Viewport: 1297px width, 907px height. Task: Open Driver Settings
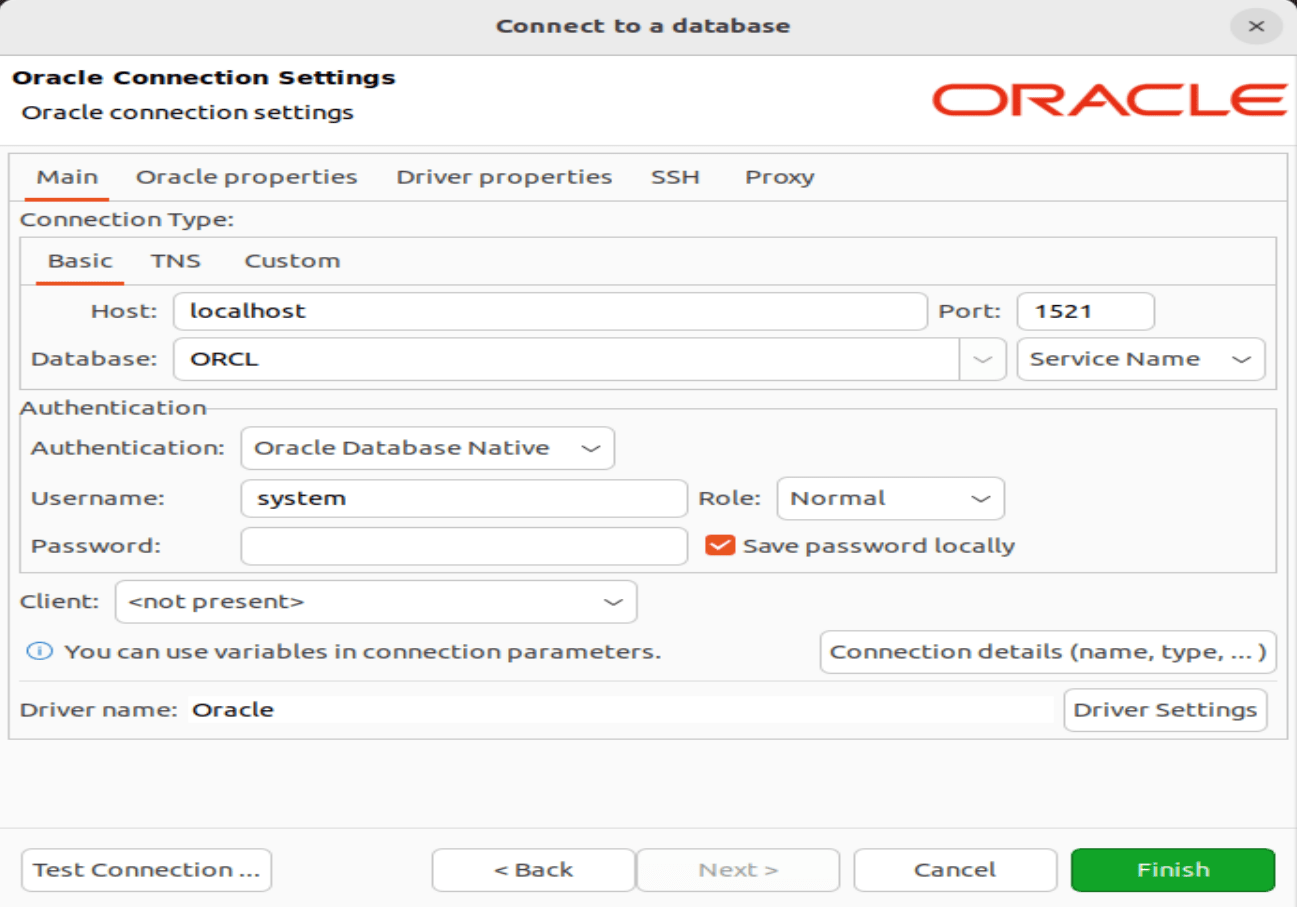tap(1165, 710)
